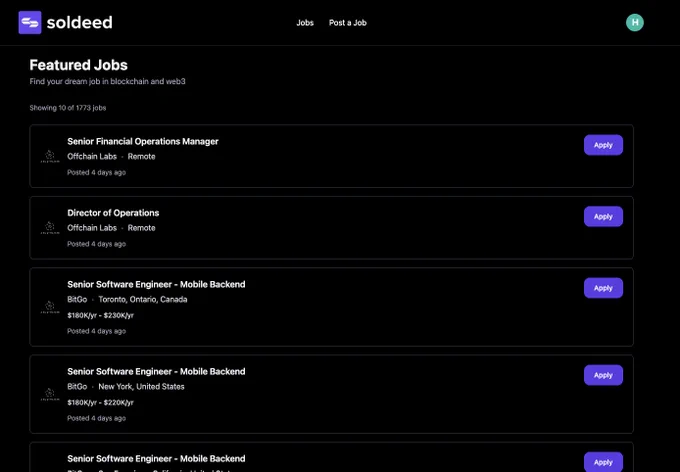This screenshot has width=680, height=472.
Task: Apply to Senior Financial Operations Manager job
Action: click(x=603, y=145)
